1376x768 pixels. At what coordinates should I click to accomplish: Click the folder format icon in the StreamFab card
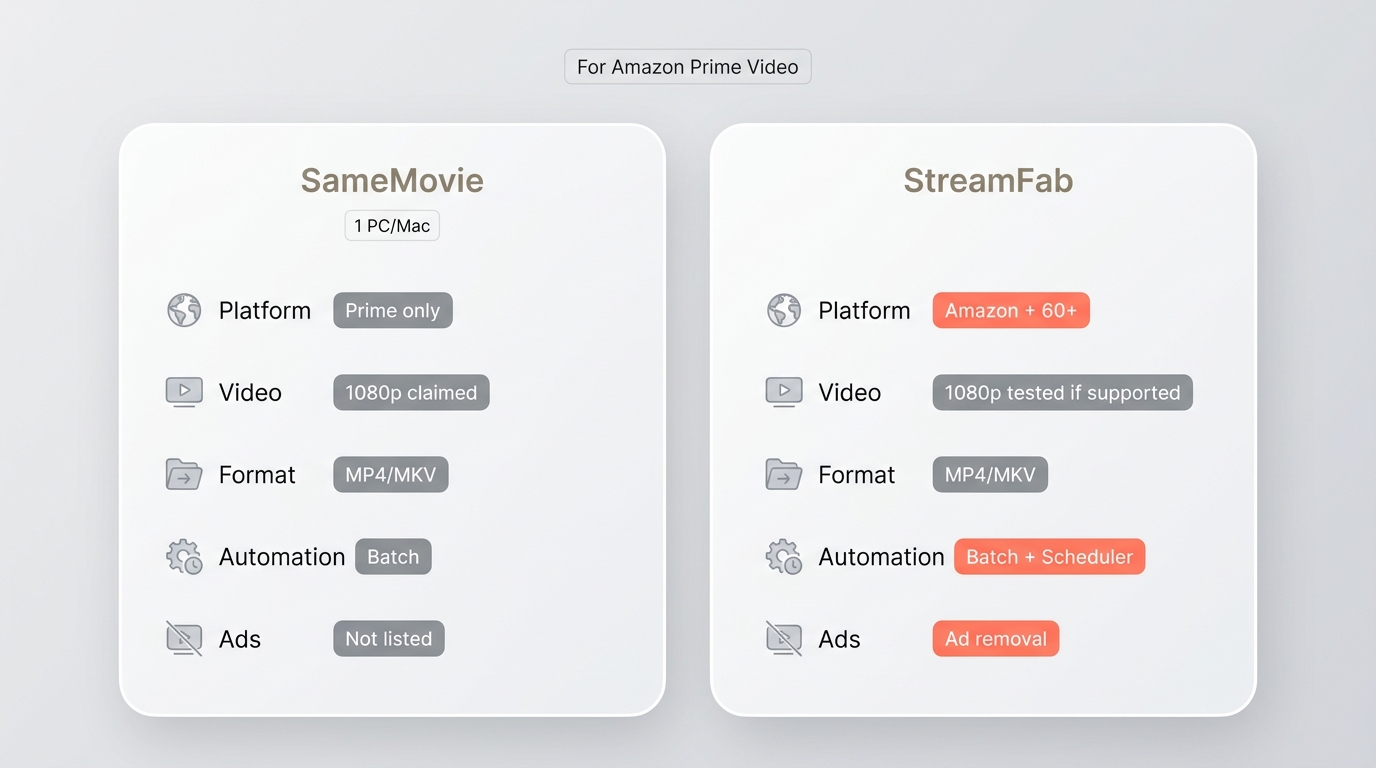784,474
